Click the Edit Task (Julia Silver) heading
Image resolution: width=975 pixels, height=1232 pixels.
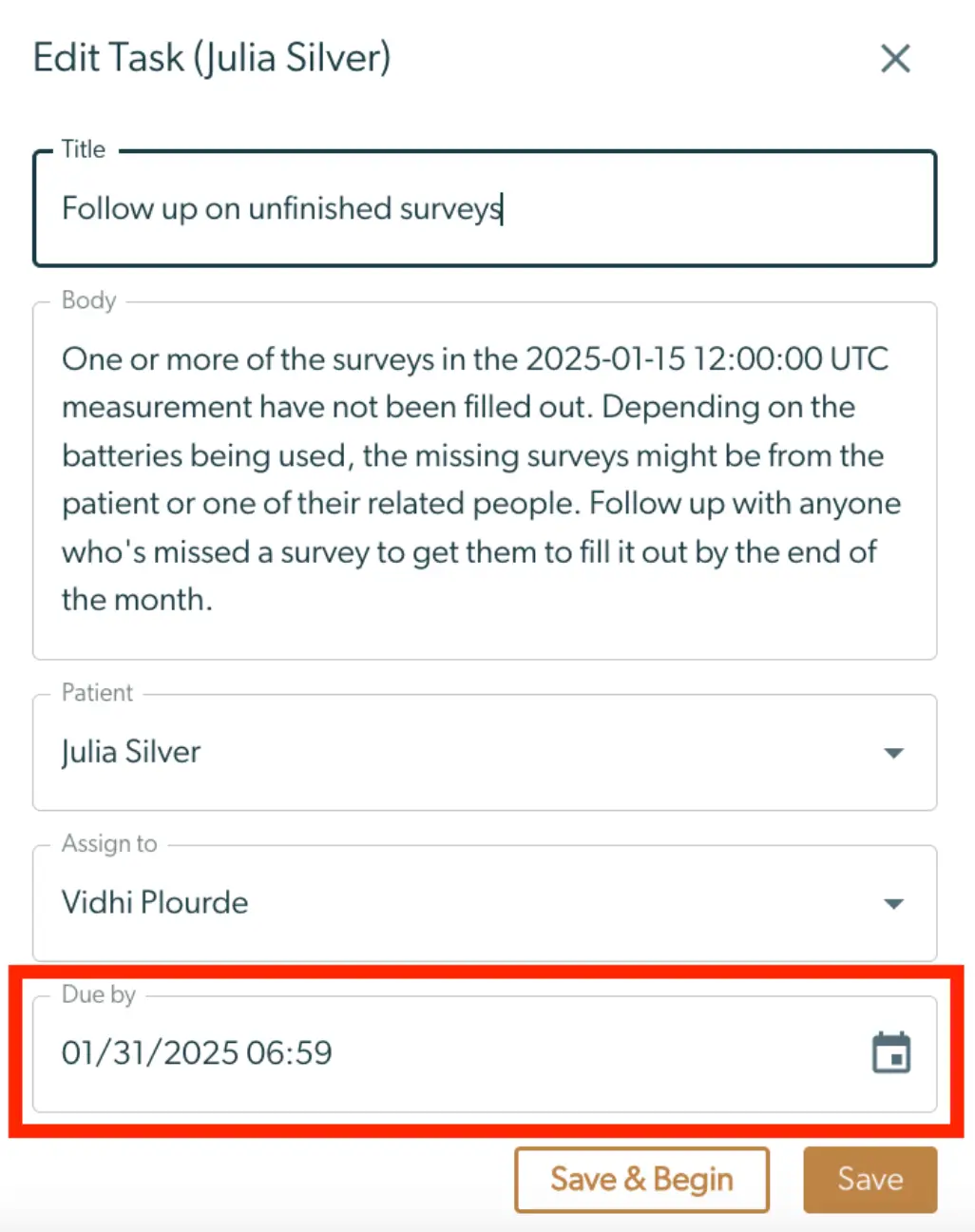[x=211, y=58]
